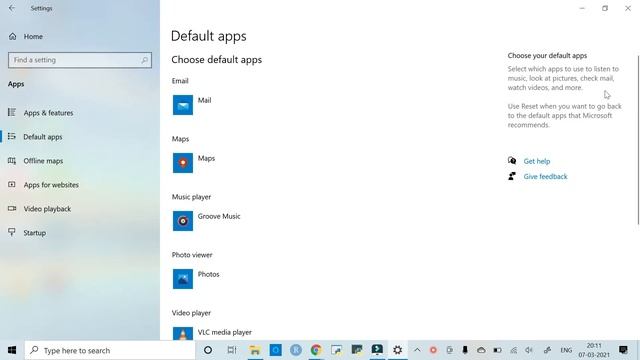Click the Photos app icon
The image size is (640, 360).
click(x=182, y=279)
